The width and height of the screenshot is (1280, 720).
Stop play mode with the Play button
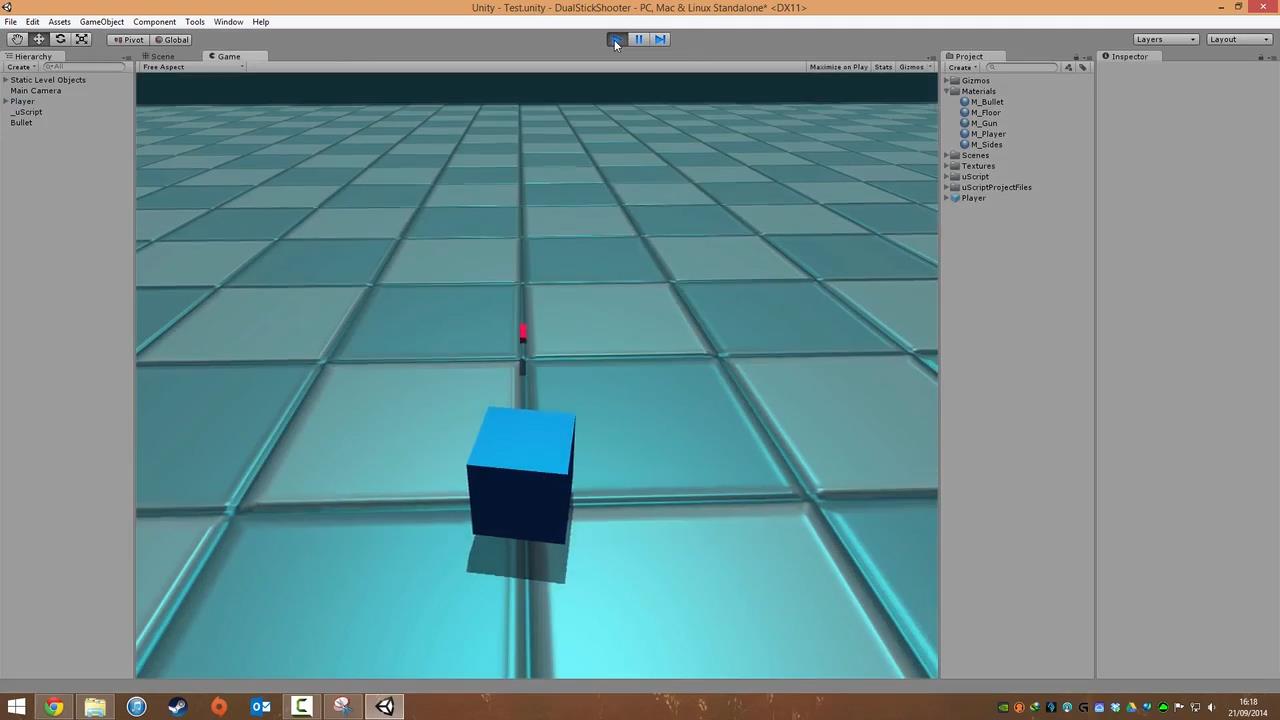[x=616, y=39]
